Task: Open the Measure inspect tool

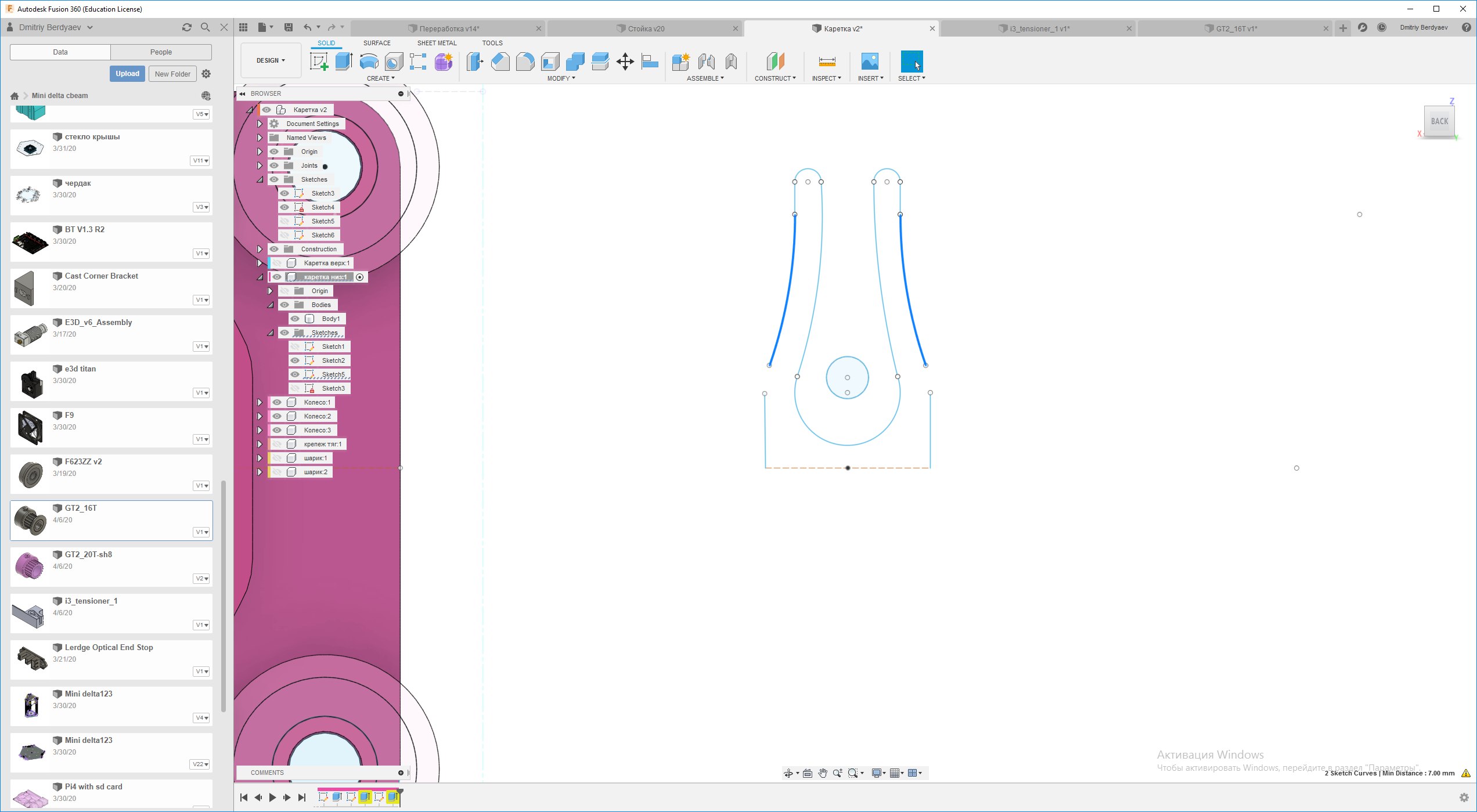Action: pyautogui.click(x=827, y=62)
